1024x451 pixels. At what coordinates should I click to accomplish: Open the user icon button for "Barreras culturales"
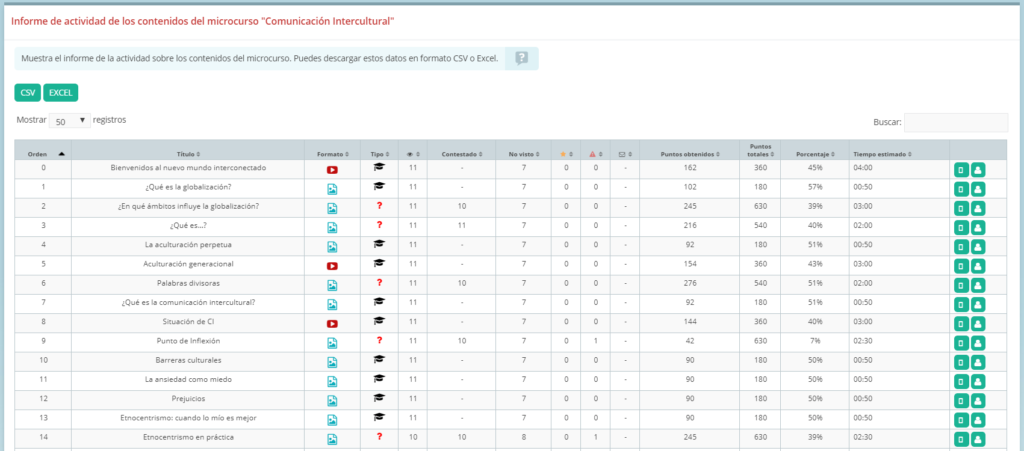pos(978,362)
